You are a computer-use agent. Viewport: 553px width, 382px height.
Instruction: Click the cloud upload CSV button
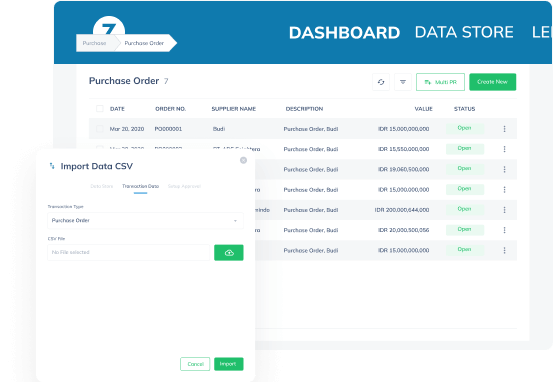tap(229, 253)
